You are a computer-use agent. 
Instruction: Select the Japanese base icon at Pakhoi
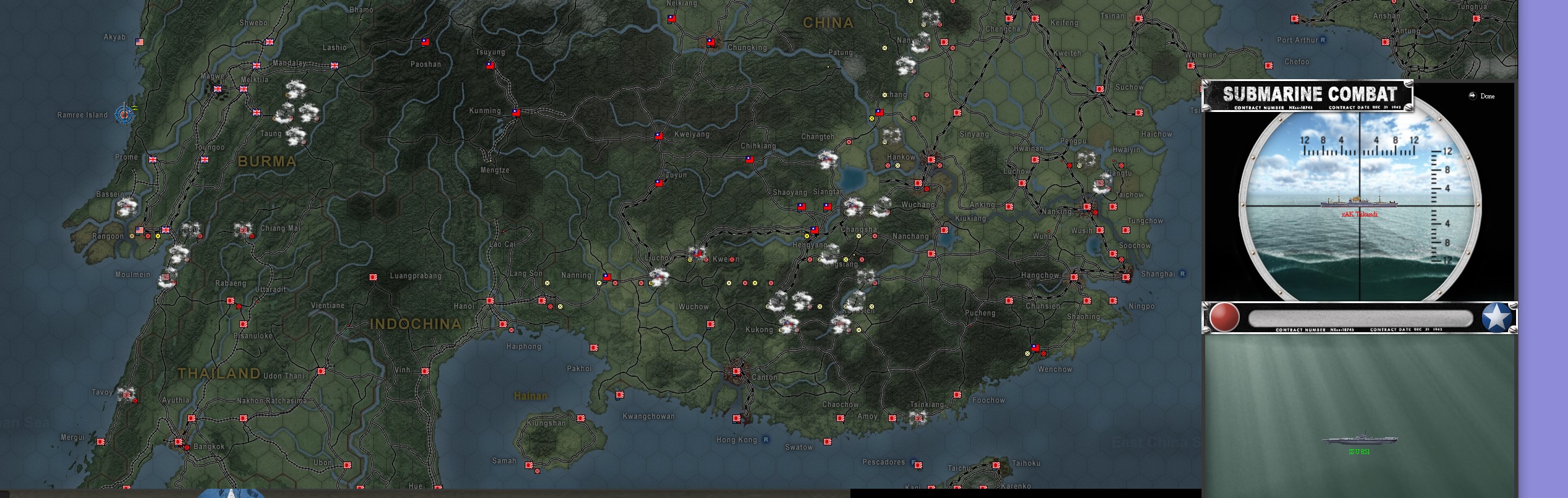[x=594, y=348]
